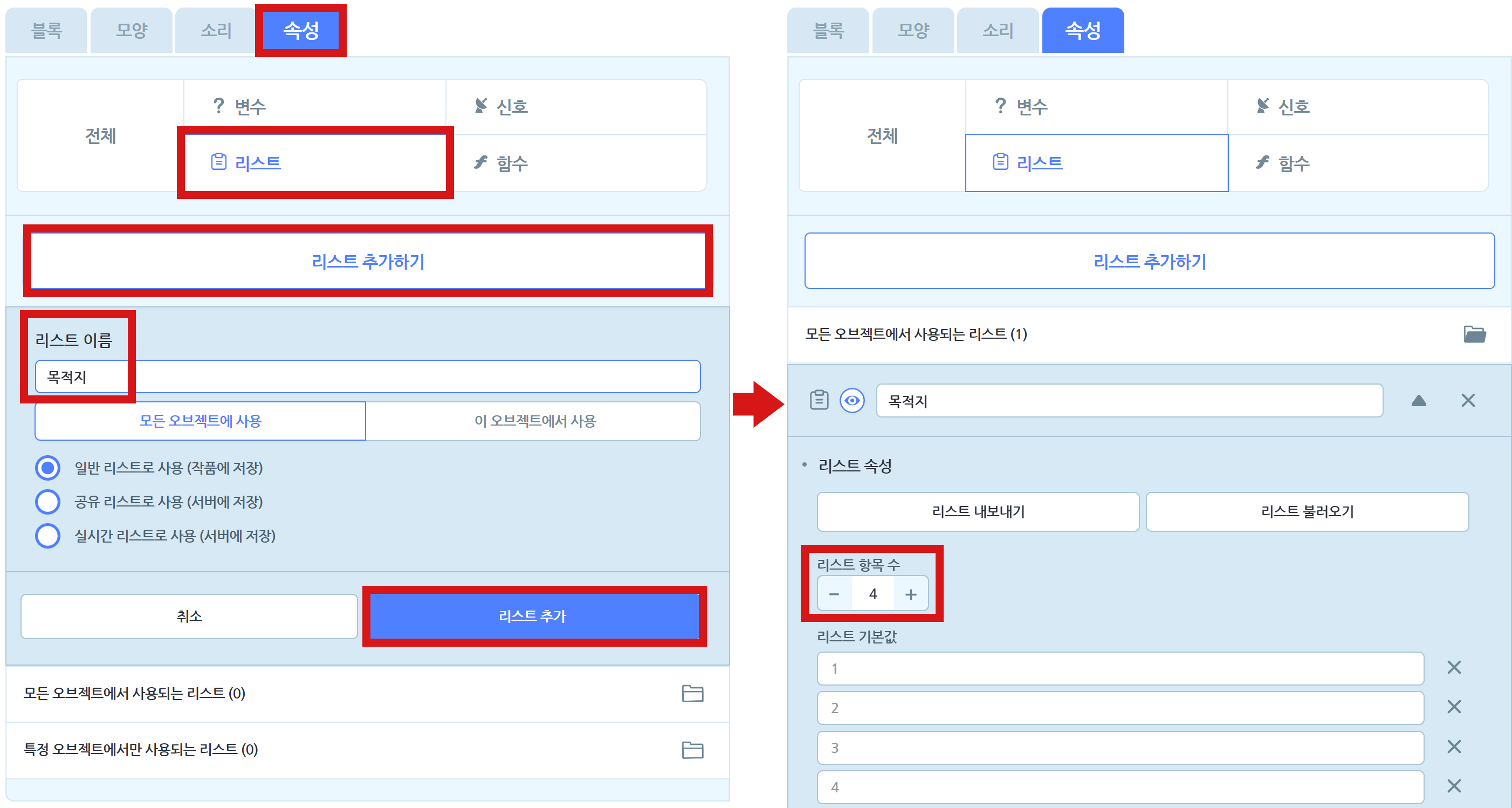
Task: Select 리스트 category in right panel
Action: click(x=1096, y=163)
